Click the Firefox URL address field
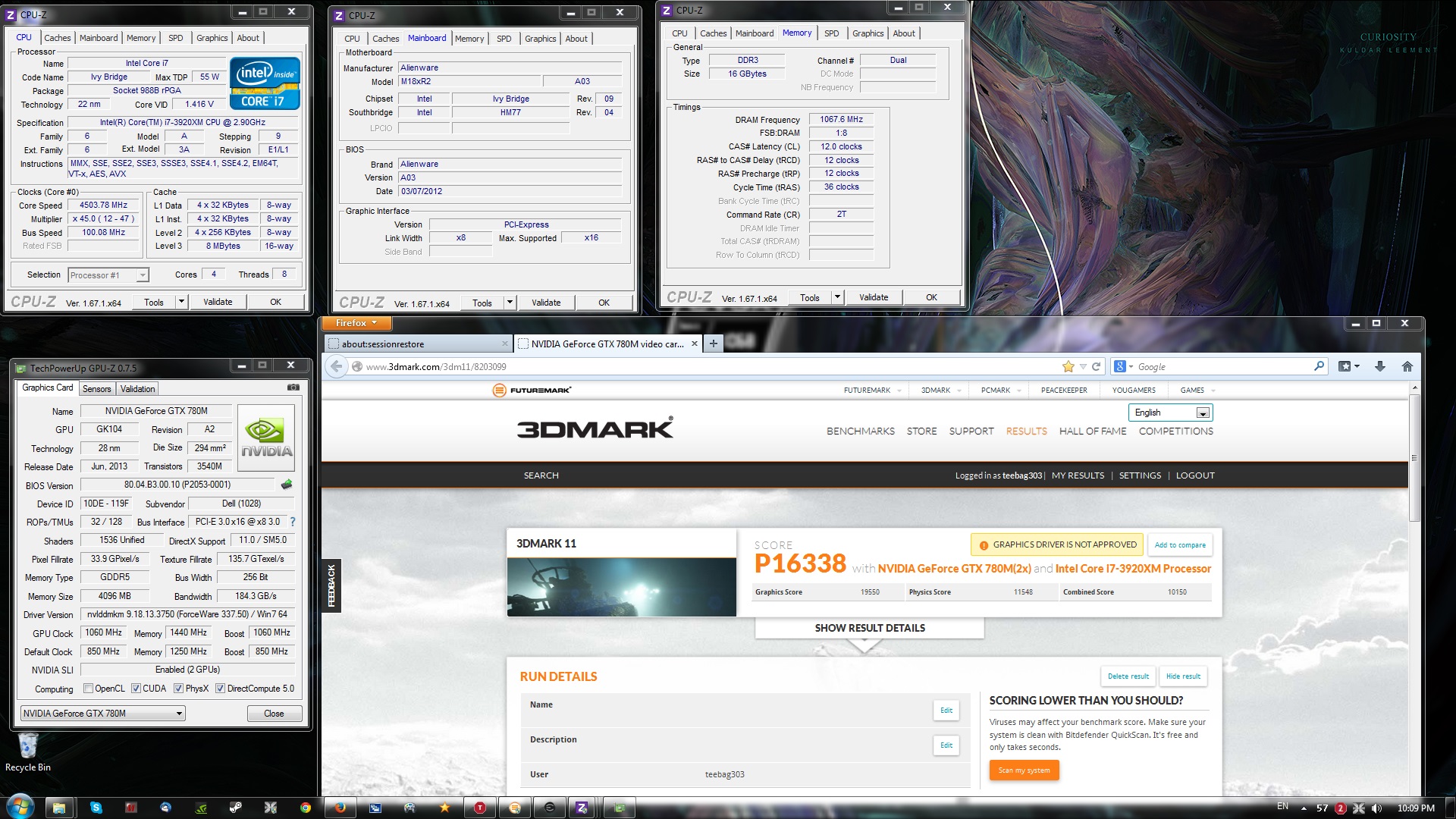Image resolution: width=1456 pixels, height=819 pixels. point(705,366)
